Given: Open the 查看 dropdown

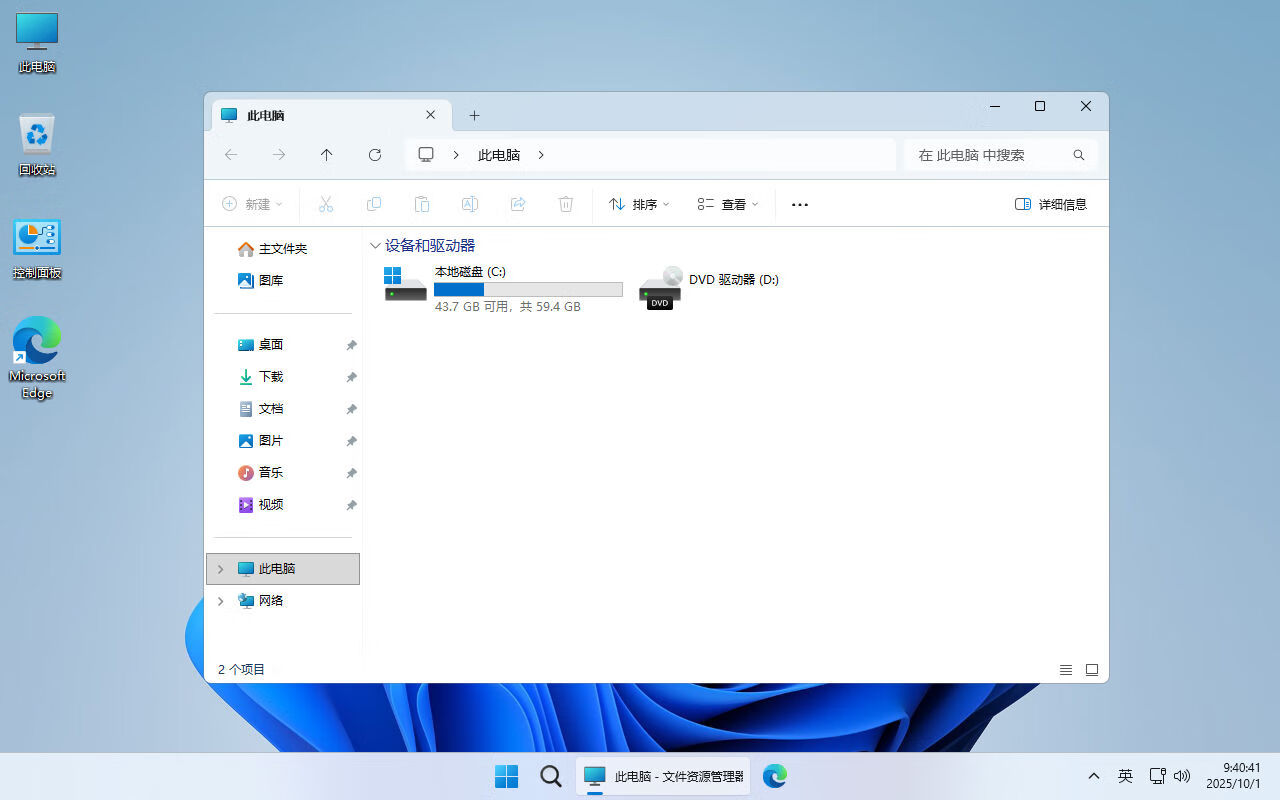Looking at the screenshot, I should (726, 204).
